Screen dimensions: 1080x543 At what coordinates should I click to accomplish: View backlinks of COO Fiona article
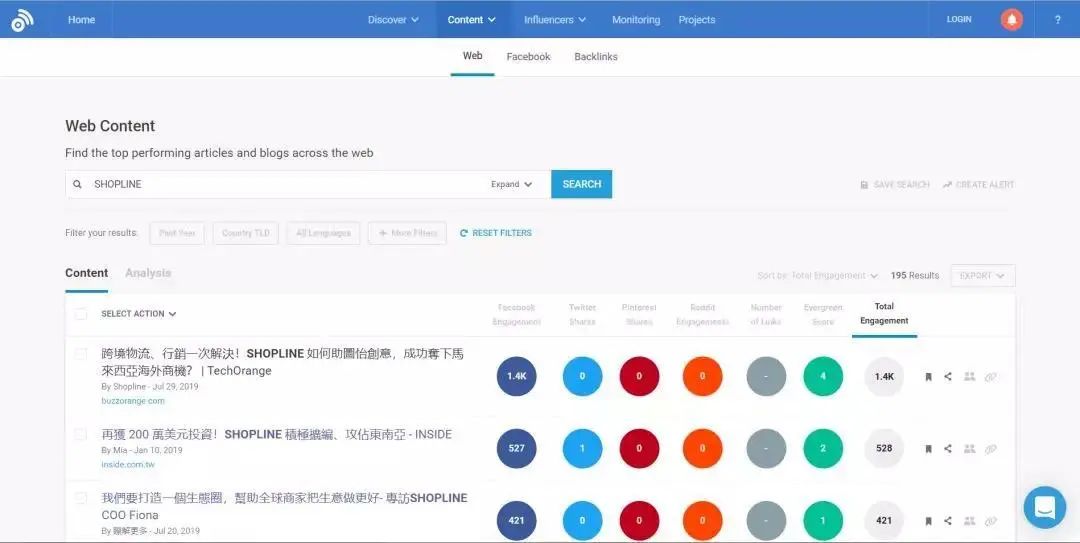tap(990, 521)
